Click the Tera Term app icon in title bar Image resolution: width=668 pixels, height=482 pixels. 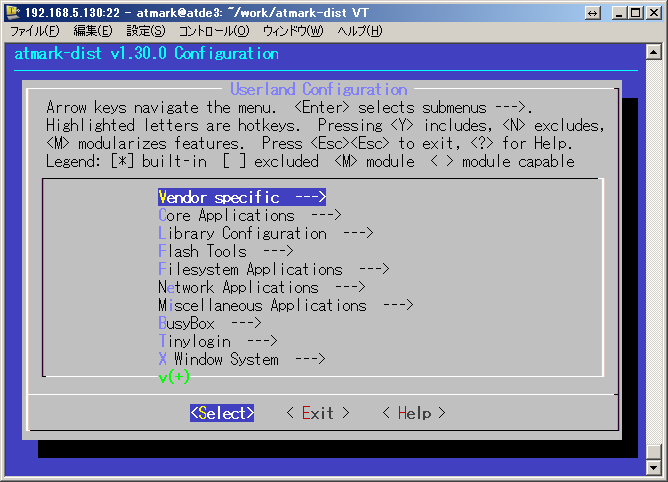(12, 11)
